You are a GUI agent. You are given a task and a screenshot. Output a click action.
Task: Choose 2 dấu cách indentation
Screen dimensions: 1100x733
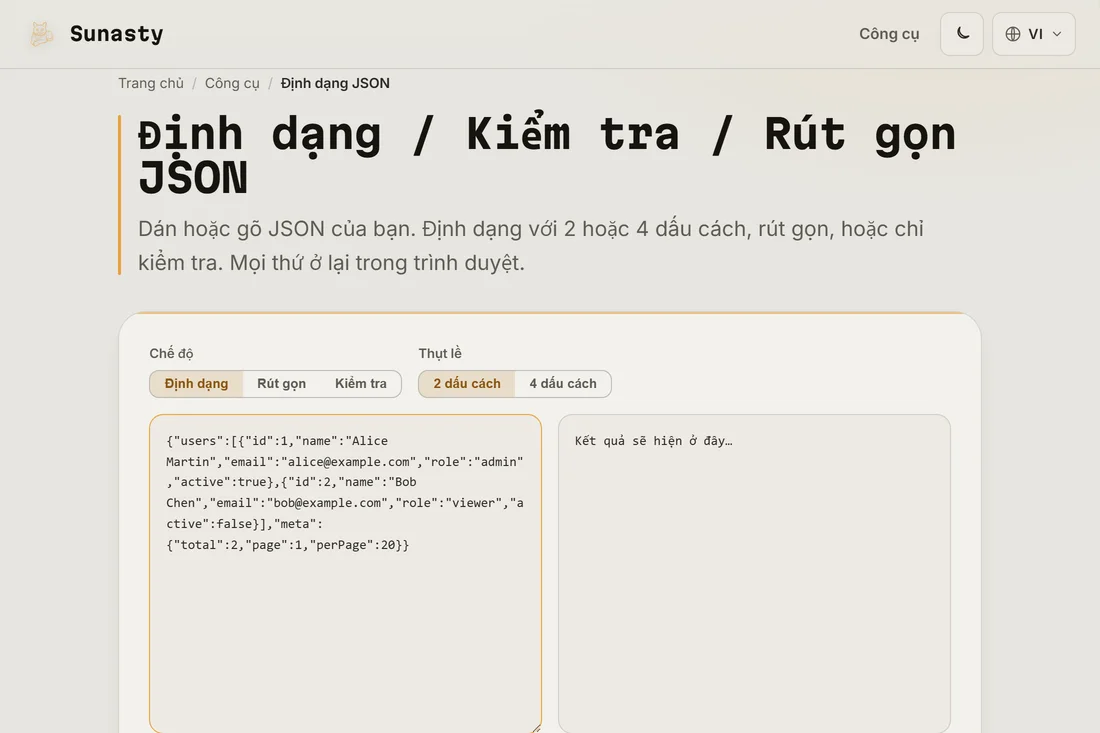pos(467,384)
